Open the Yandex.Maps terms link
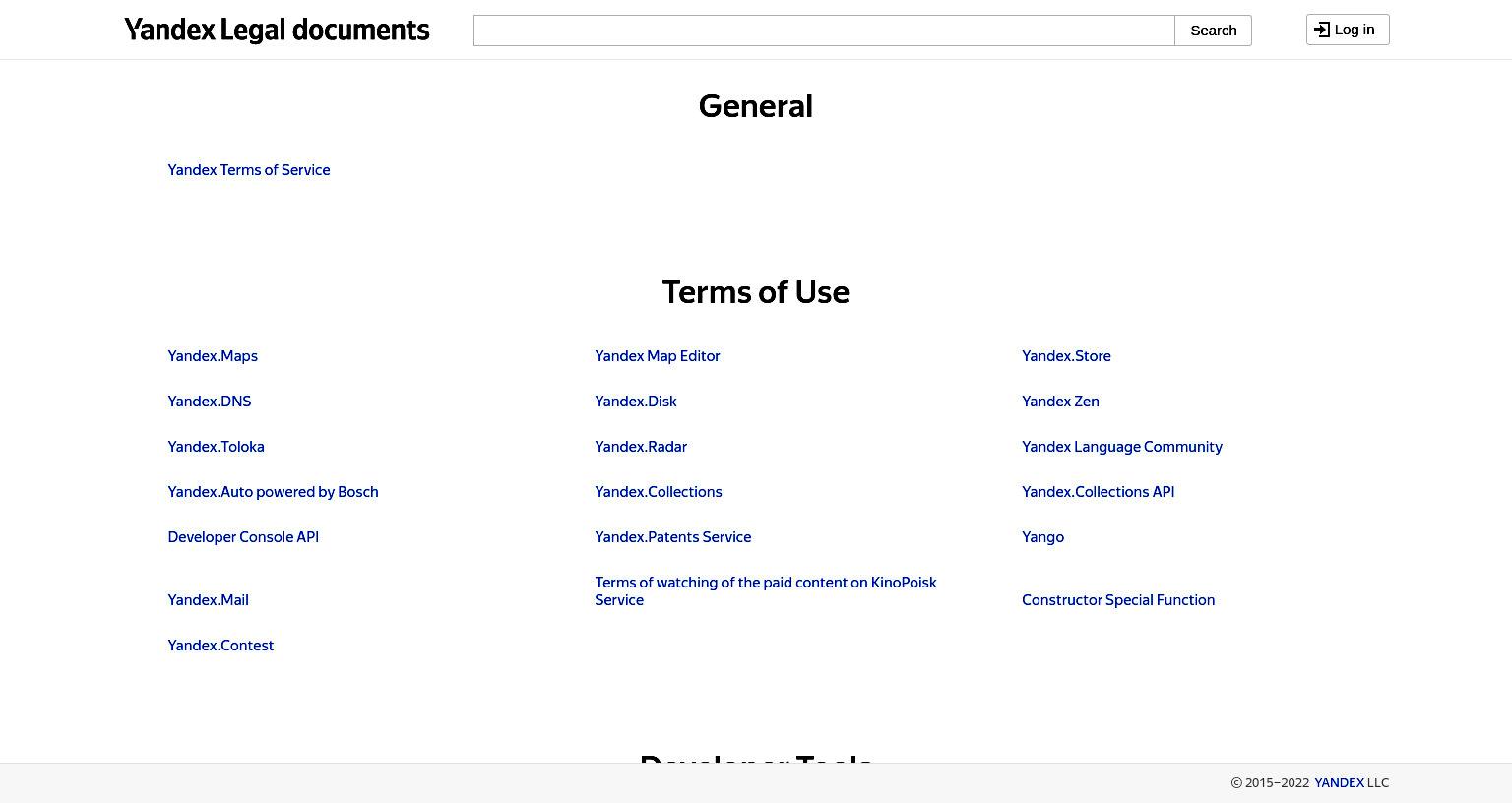The height and width of the screenshot is (803, 1512). (x=213, y=356)
